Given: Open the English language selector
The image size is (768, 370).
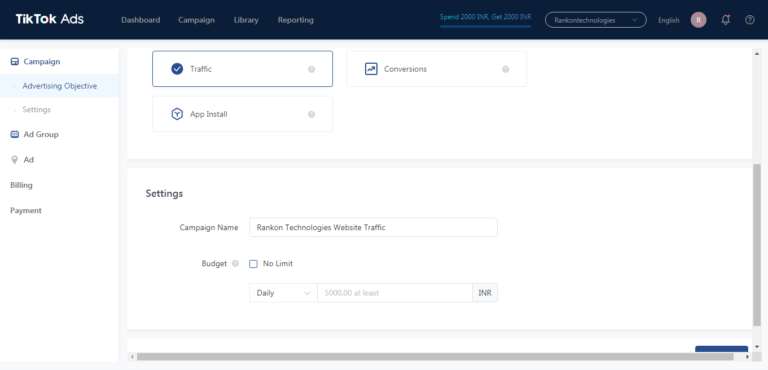Looking at the screenshot, I should pyautogui.click(x=669, y=20).
